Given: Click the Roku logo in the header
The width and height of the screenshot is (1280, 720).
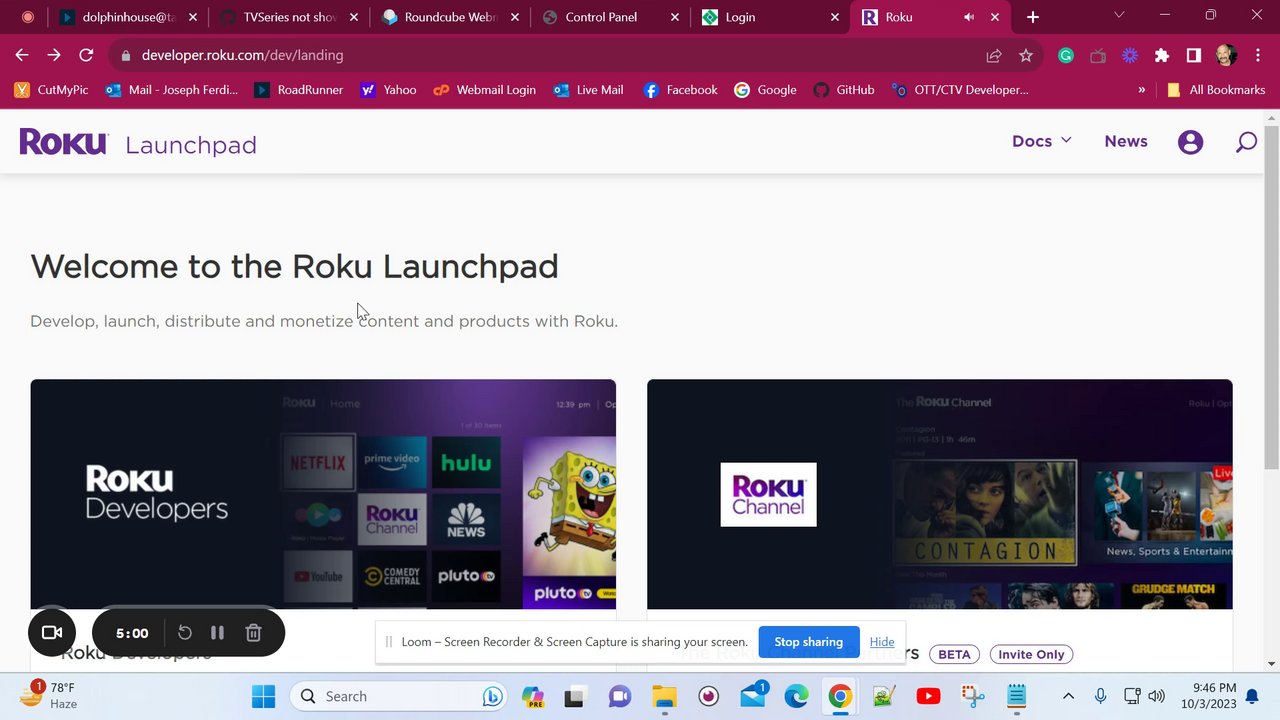Looking at the screenshot, I should (x=63, y=142).
